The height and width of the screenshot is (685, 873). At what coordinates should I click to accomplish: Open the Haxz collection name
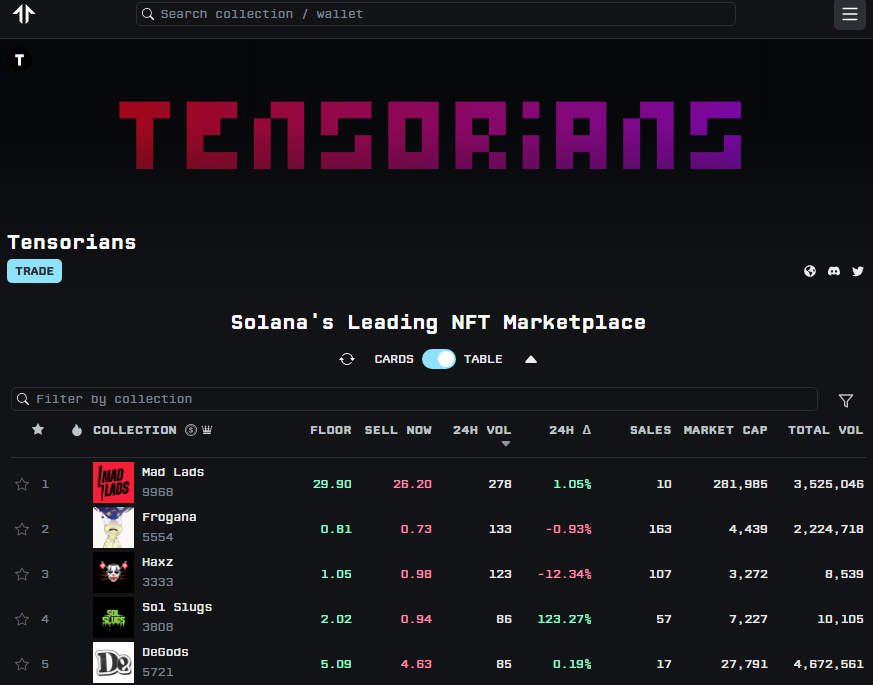click(158, 562)
